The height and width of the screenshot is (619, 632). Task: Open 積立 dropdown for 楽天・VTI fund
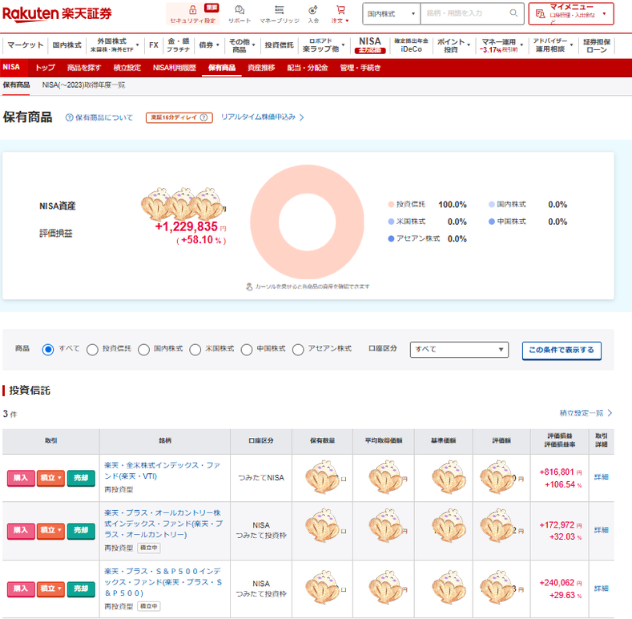[51, 478]
